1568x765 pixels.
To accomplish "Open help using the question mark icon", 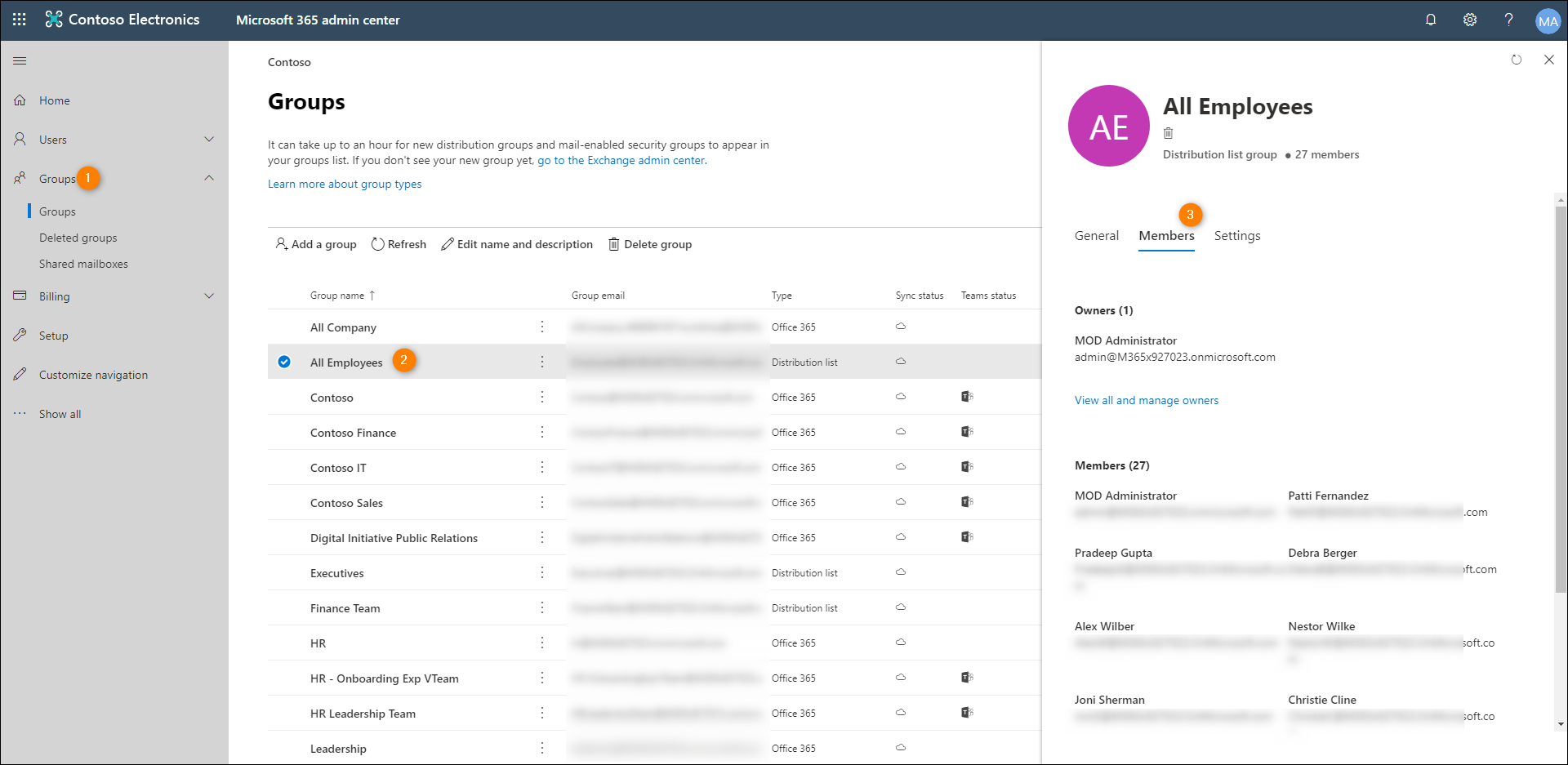I will click(x=1509, y=20).
